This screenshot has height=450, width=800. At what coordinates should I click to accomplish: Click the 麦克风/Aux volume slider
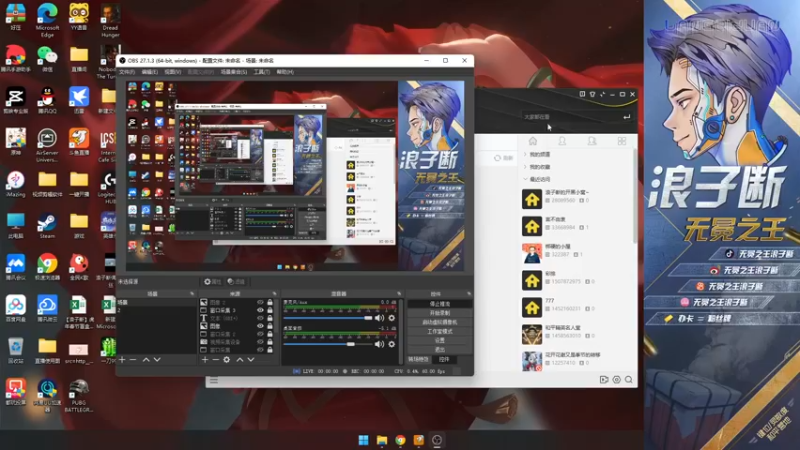tap(328, 318)
